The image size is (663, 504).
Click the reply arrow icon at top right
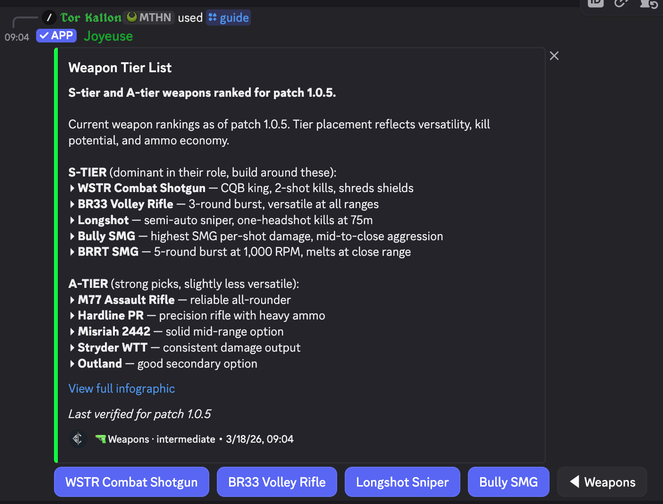click(x=647, y=4)
